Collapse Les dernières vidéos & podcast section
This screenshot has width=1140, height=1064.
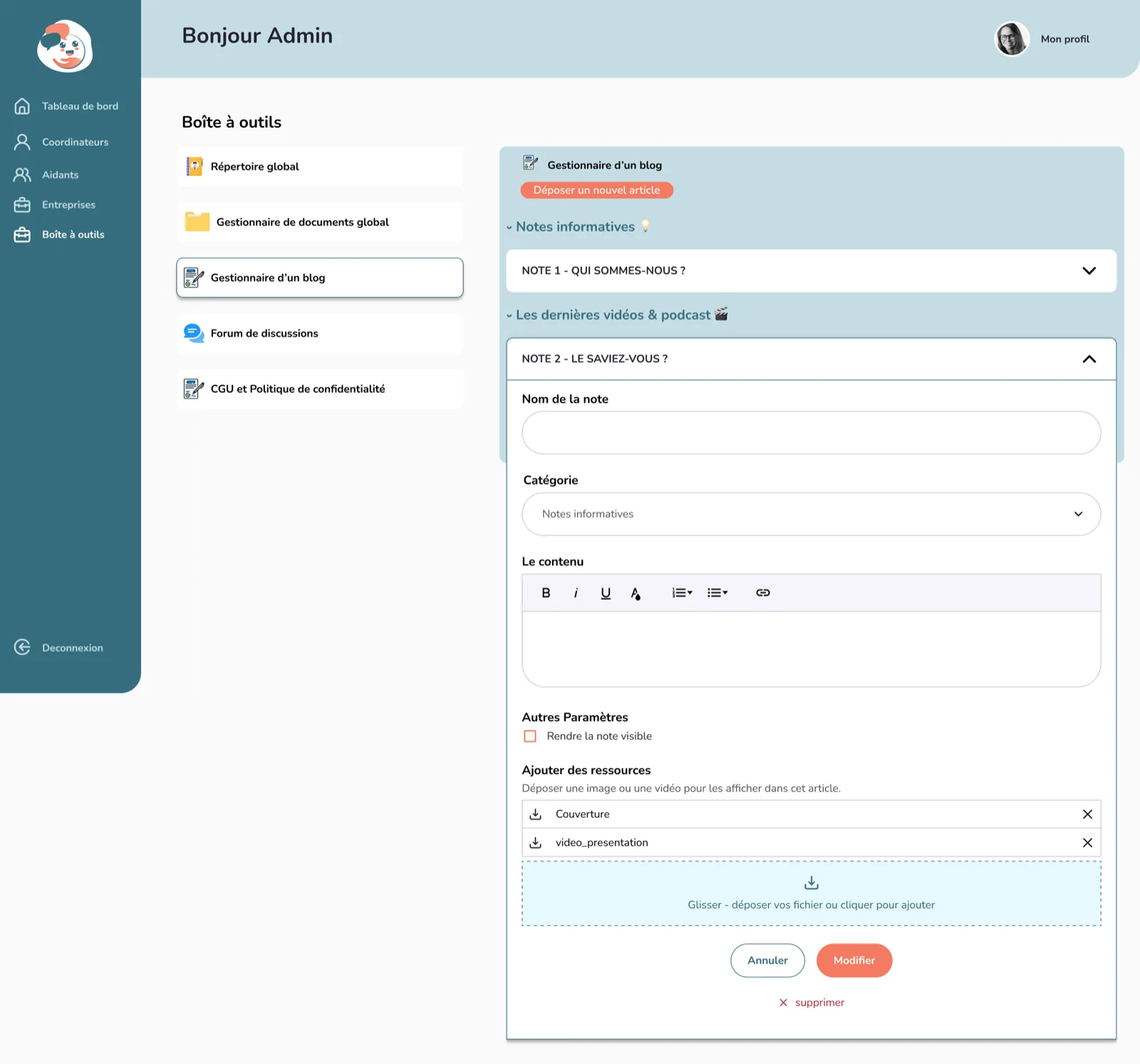(509, 316)
